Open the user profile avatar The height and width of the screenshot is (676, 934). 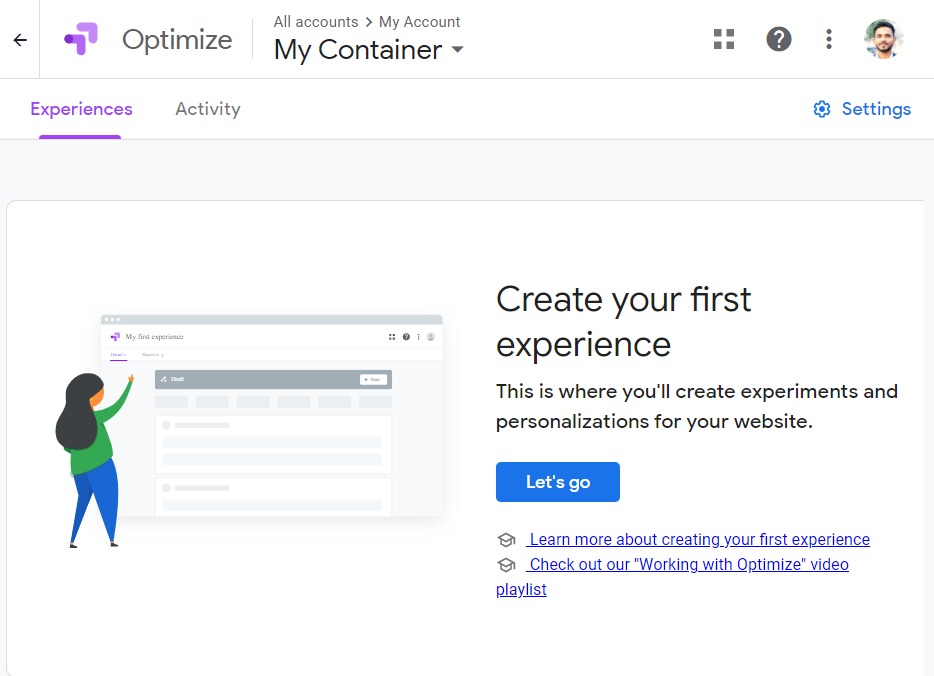[883, 39]
